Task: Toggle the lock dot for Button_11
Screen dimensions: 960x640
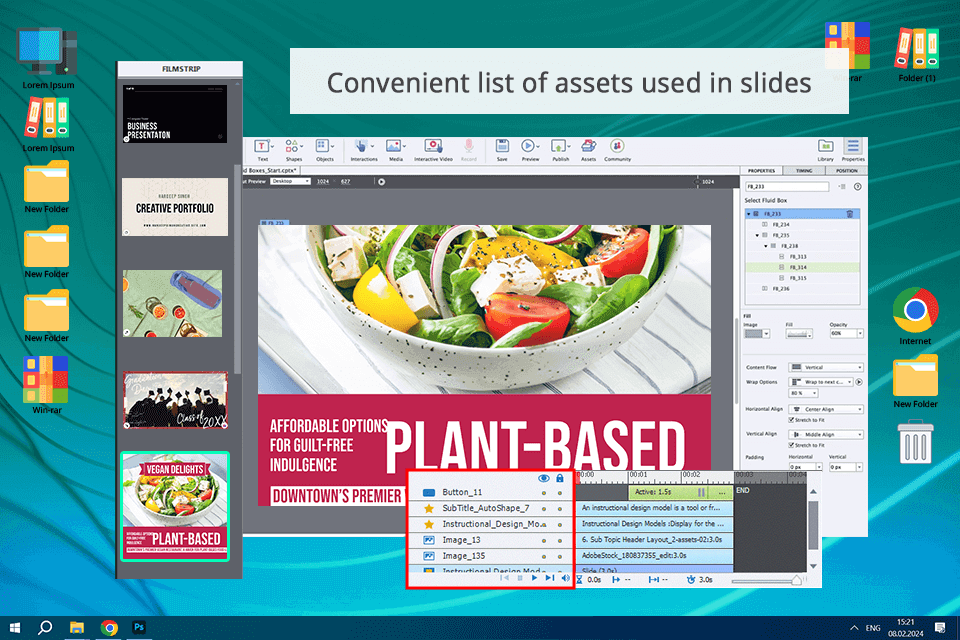Action: 560,493
